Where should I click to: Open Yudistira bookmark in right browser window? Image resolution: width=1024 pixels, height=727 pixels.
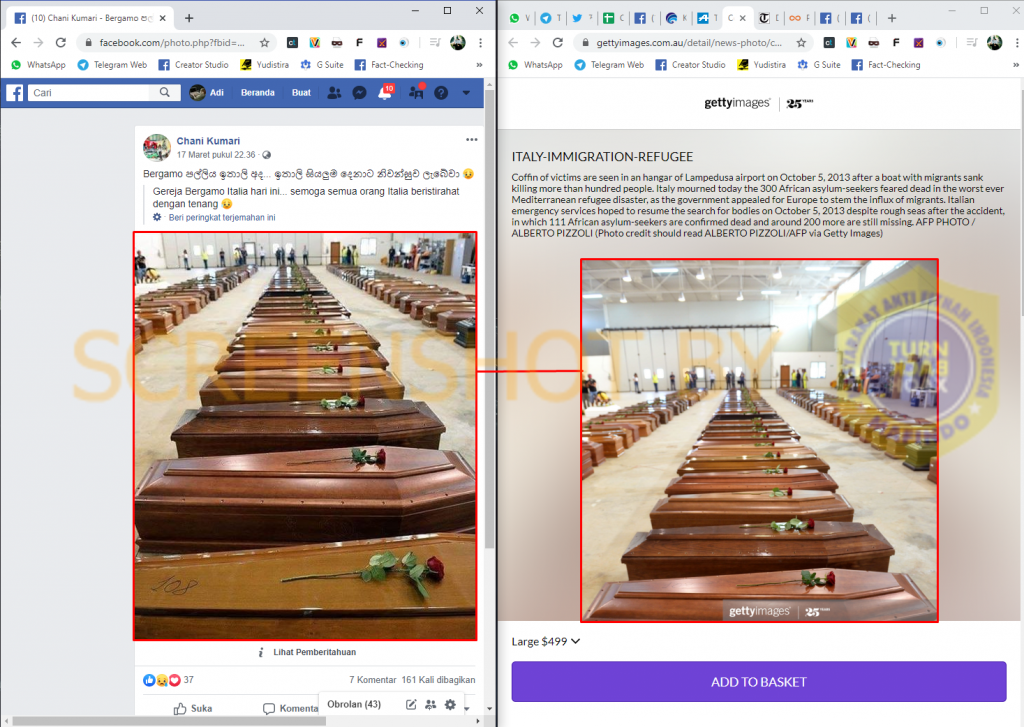(761, 65)
